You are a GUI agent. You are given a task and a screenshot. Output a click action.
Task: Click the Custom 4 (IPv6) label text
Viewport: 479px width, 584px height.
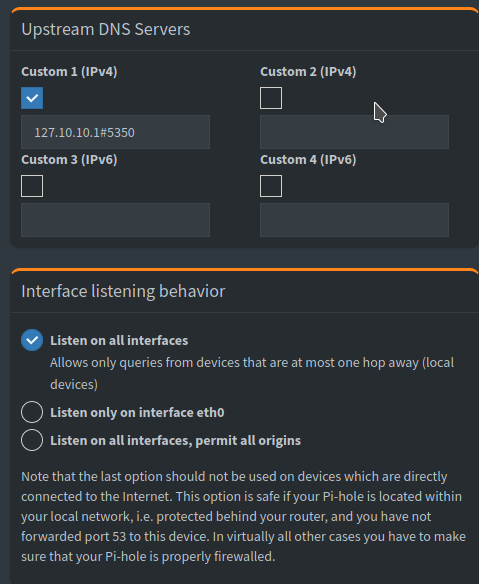308,159
